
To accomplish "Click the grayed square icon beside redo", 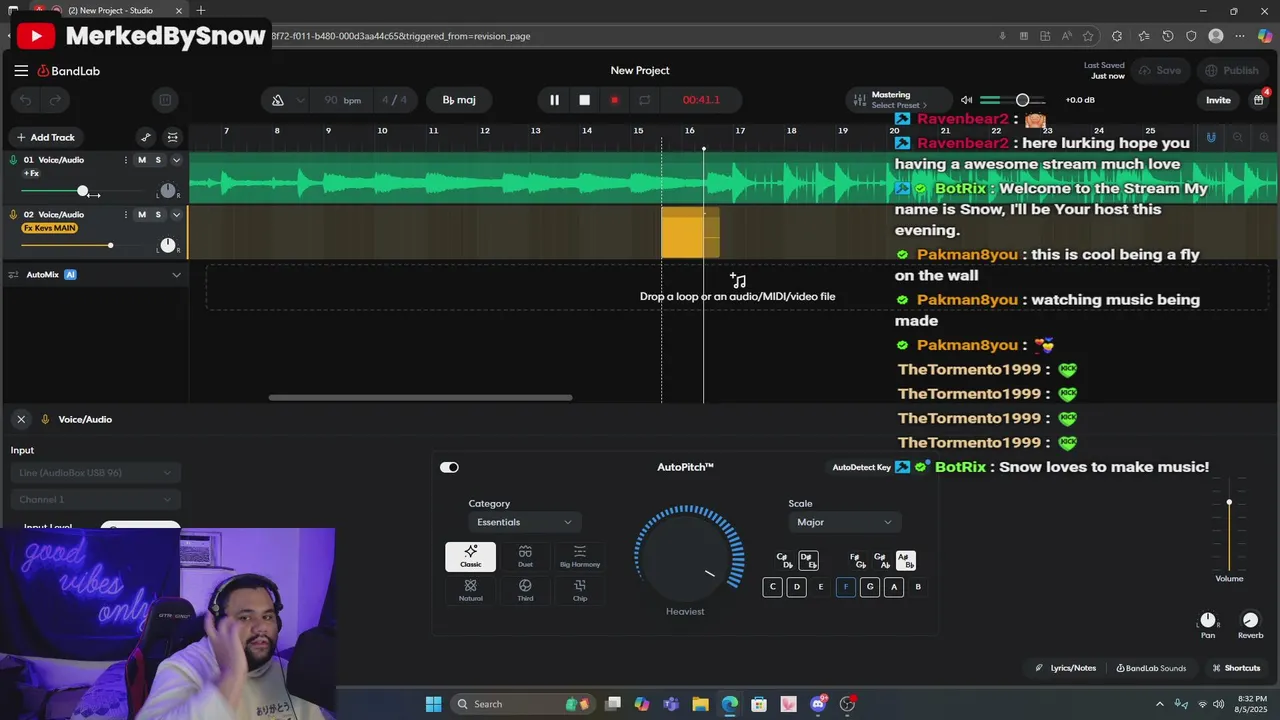I will tap(165, 100).
